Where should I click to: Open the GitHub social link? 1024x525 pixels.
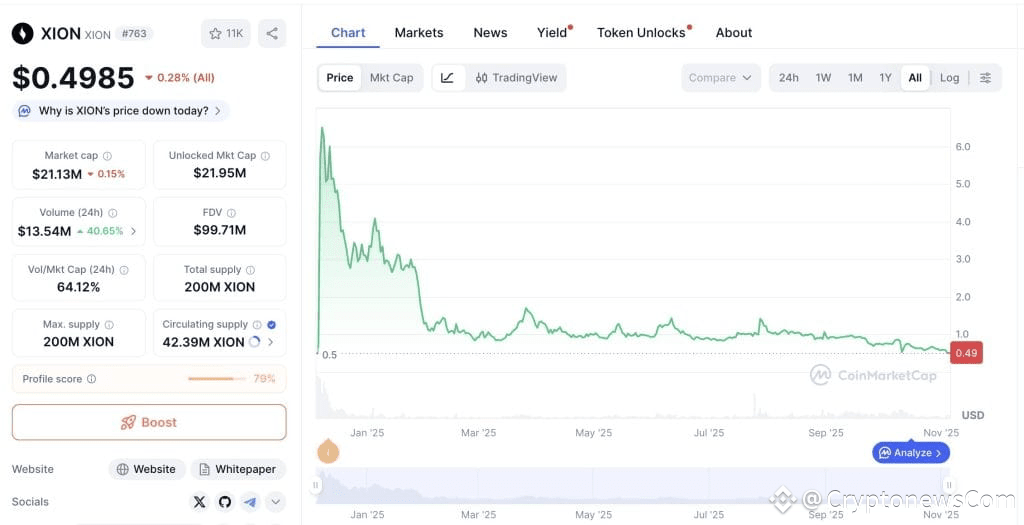[x=225, y=502]
